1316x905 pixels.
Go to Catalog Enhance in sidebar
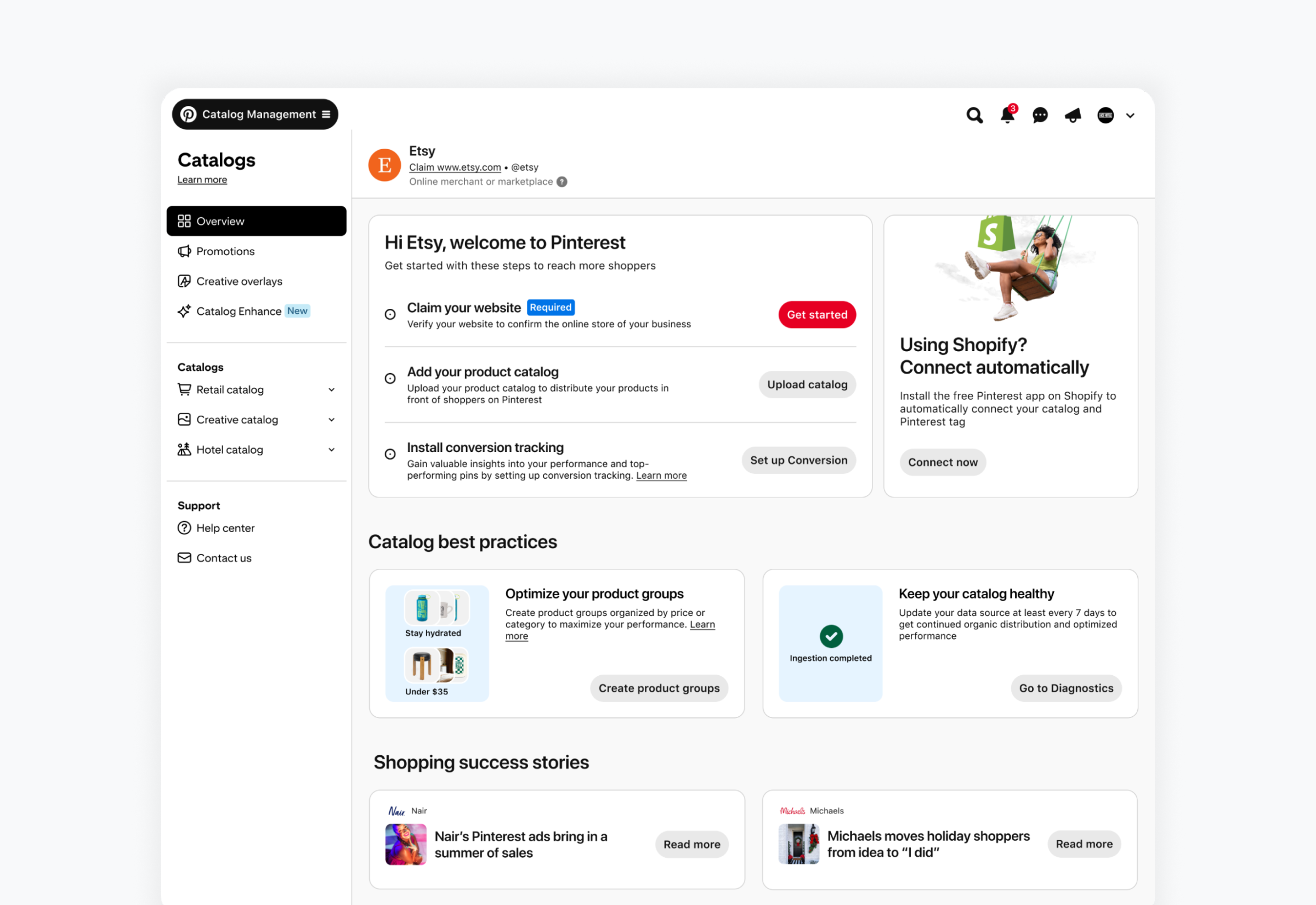coord(239,312)
